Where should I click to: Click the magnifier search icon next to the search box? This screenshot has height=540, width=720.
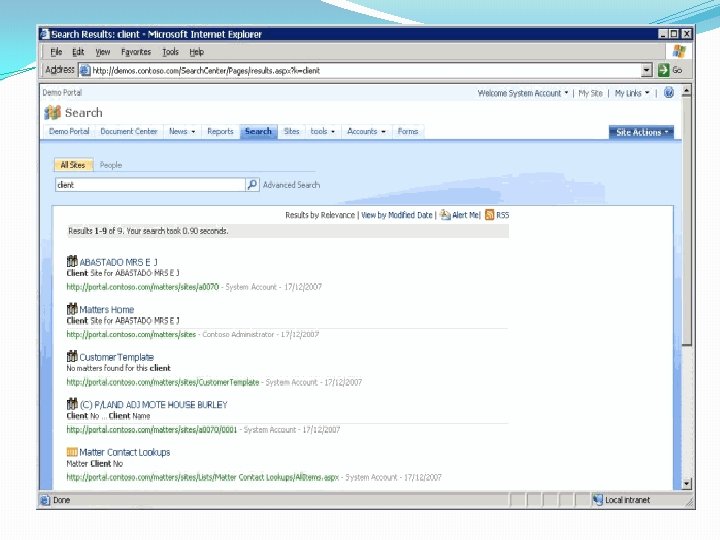(x=252, y=185)
